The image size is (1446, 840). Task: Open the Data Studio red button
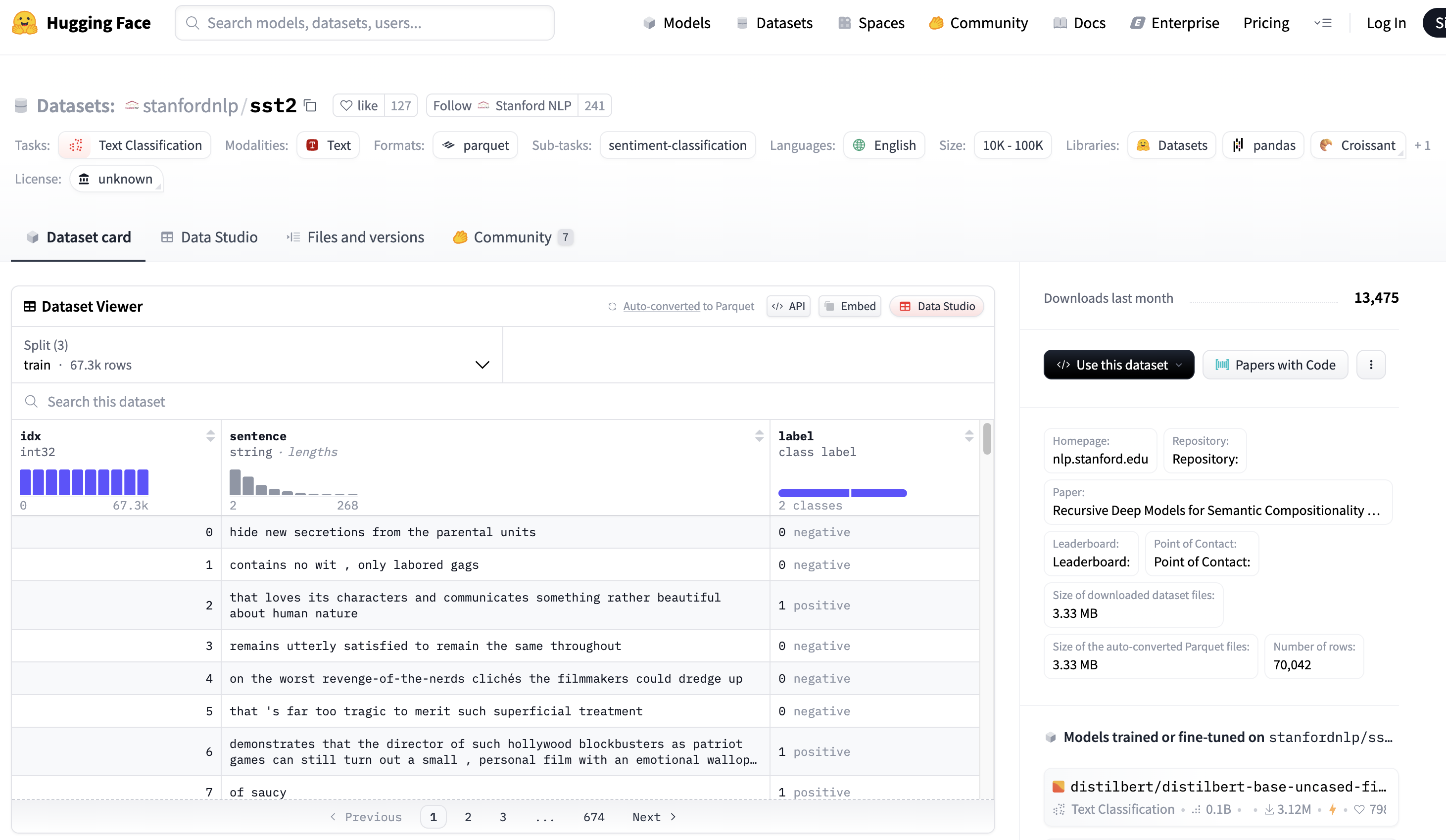tap(936, 306)
